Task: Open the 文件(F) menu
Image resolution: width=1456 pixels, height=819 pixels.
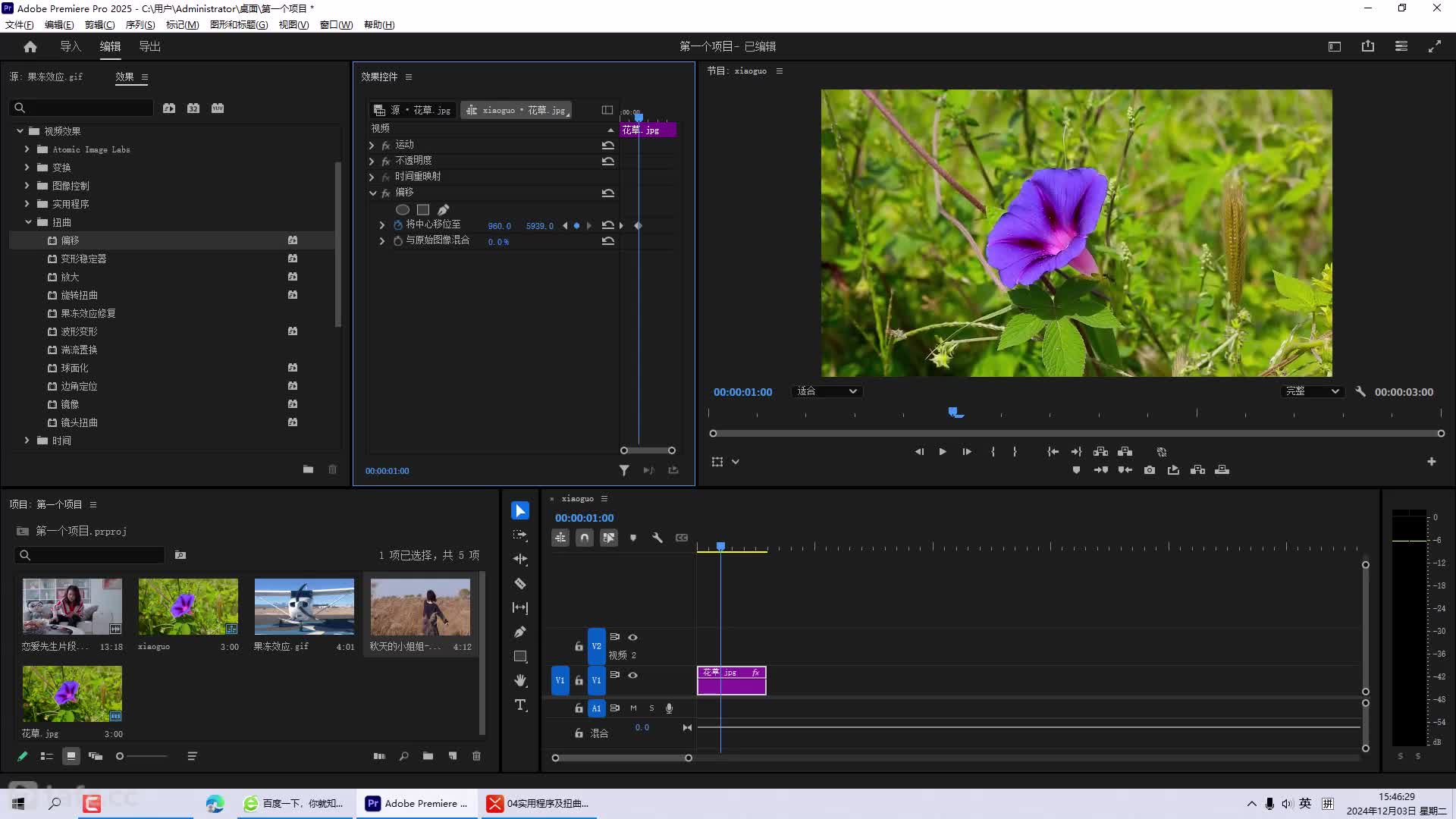Action: pyautogui.click(x=20, y=25)
